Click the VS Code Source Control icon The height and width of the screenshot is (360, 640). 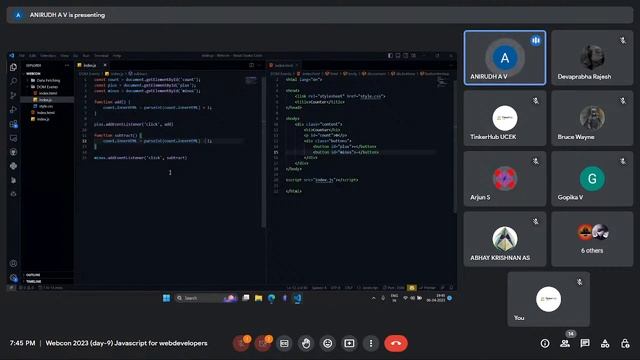(x=13, y=95)
